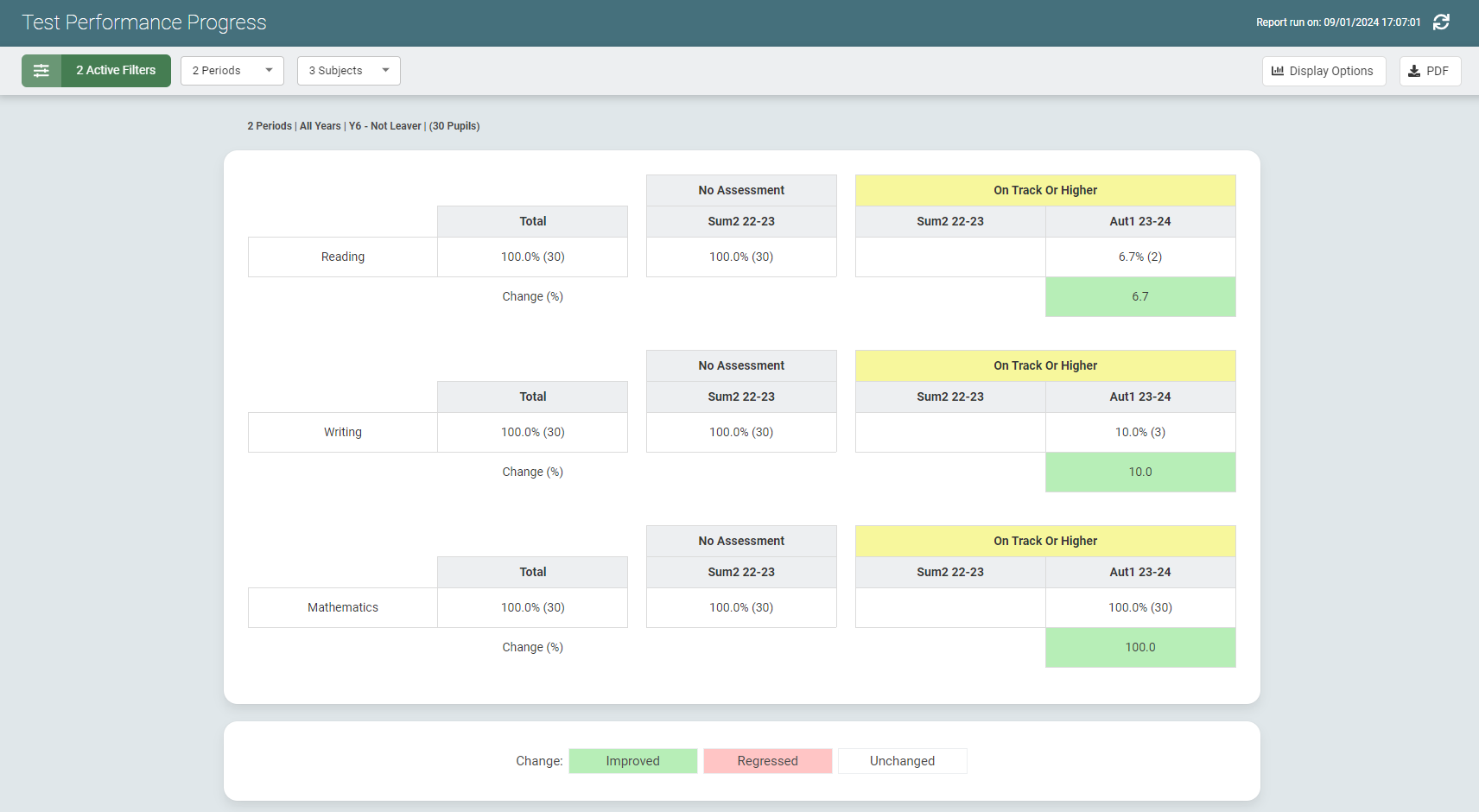The height and width of the screenshot is (812, 1479).
Task: Select the Y6 - Not Leaver filter label
Action: [x=385, y=126]
